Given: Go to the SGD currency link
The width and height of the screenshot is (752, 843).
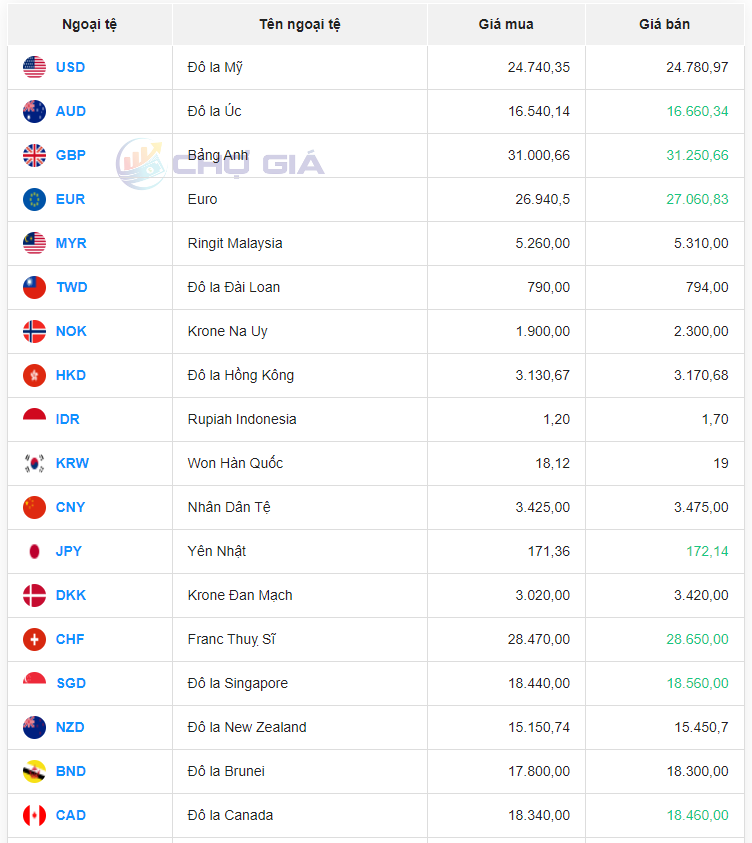Looking at the screenshot, I should pos(70,683).
